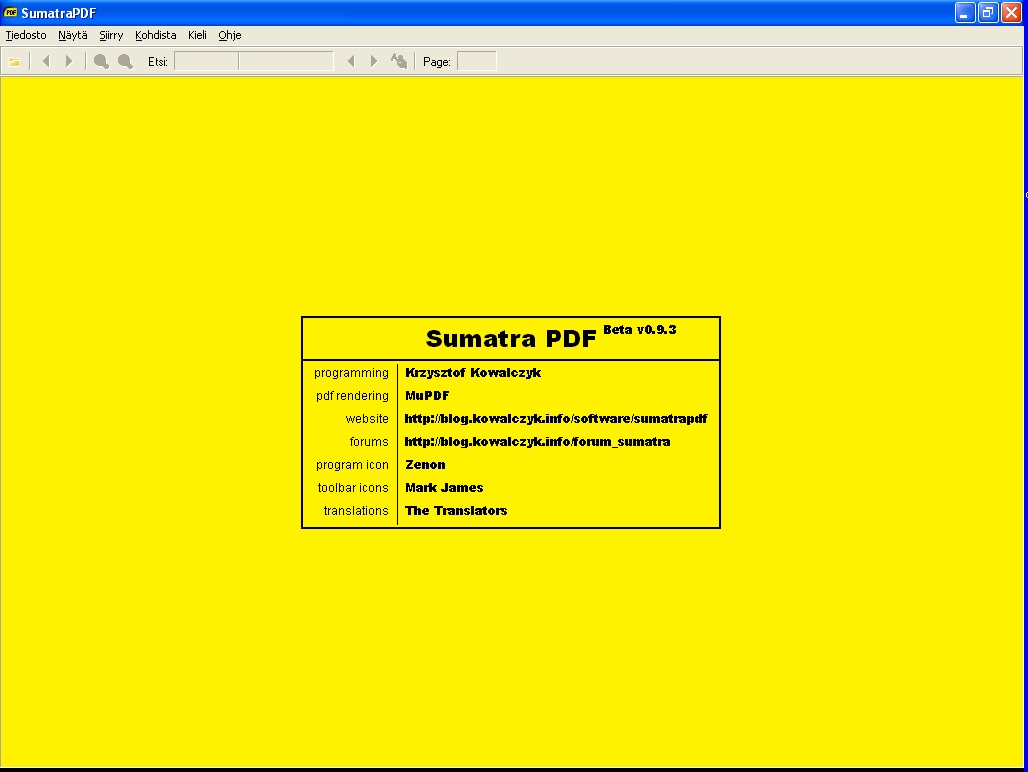
Task: Expand the Siirry menu
Action: 111,35
